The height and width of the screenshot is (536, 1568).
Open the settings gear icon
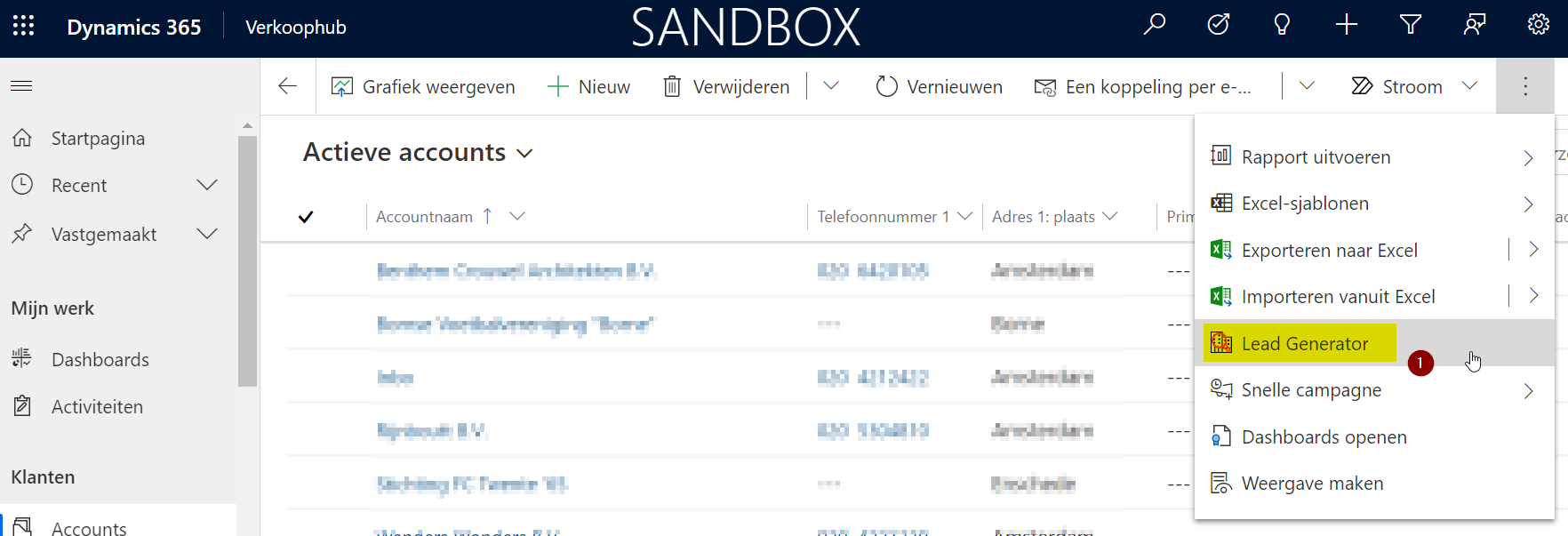point(1538,25)
